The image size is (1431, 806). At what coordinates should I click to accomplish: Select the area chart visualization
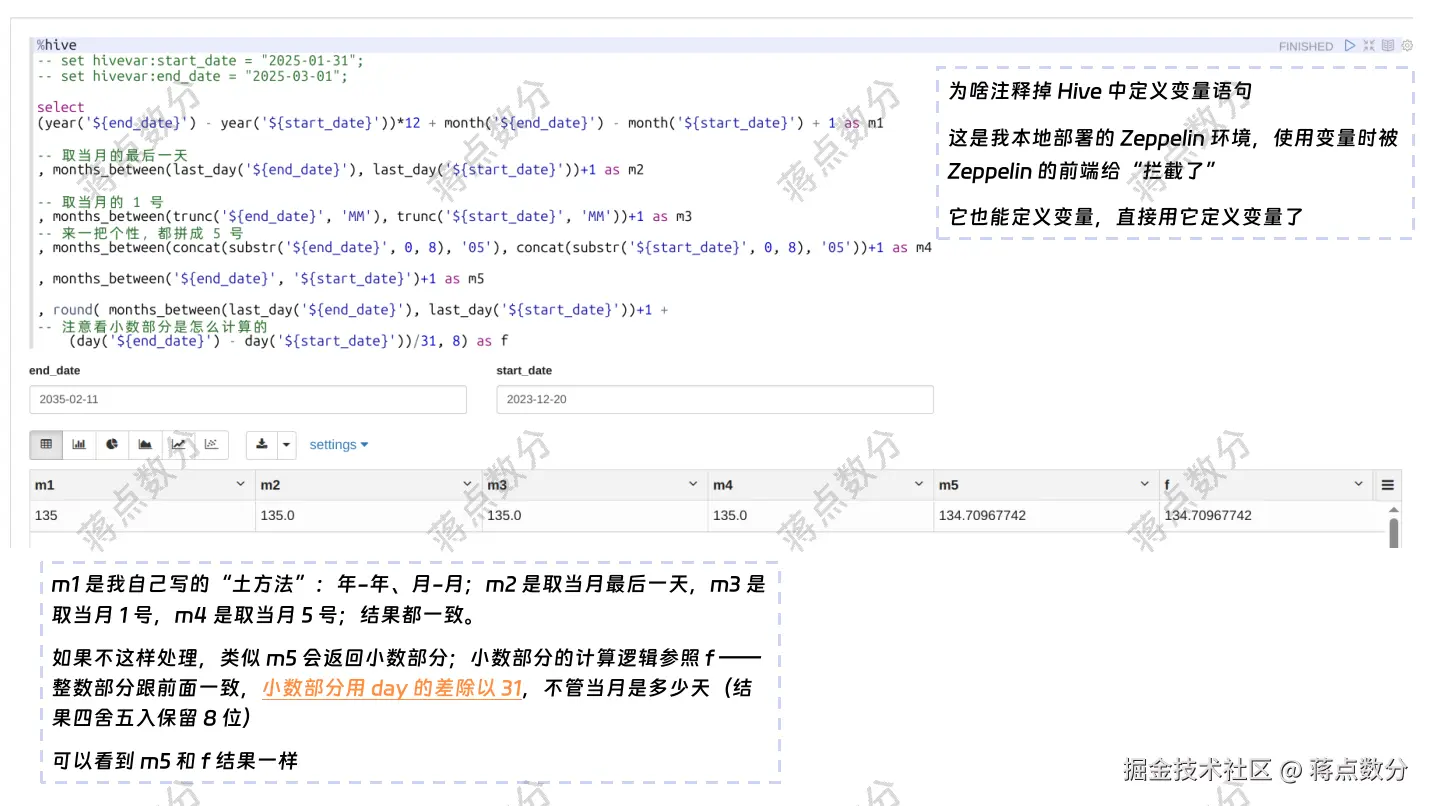[x=145, y=444]
